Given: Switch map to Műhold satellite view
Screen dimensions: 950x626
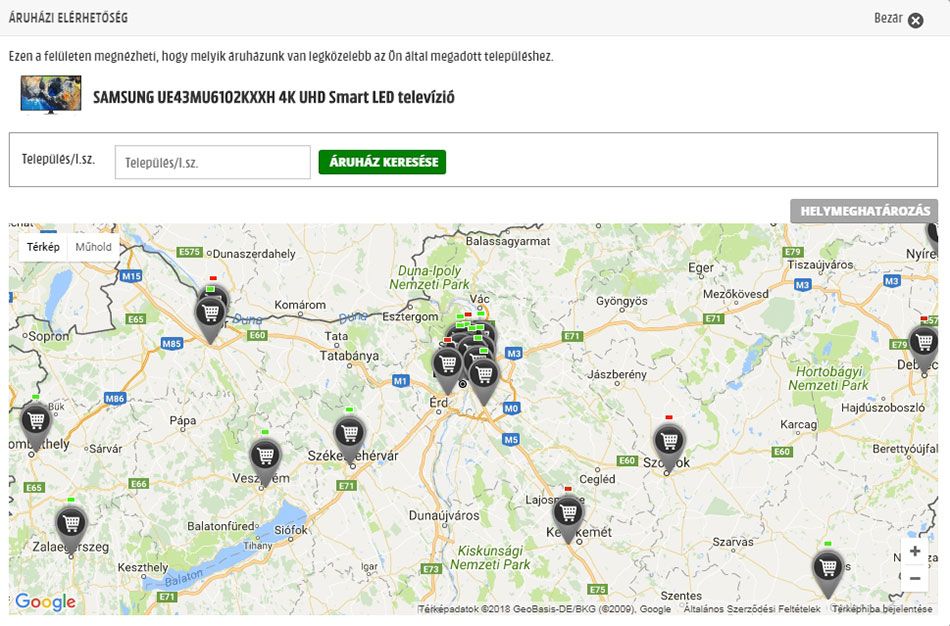Looking at the screenshot, I should [94, 247].
